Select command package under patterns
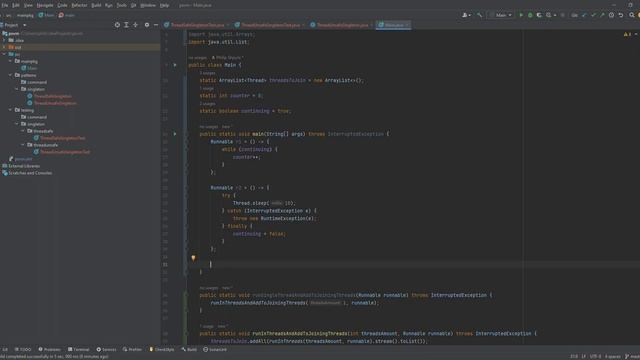The height and width of the screenshot is (360, 640). point(34,82)
